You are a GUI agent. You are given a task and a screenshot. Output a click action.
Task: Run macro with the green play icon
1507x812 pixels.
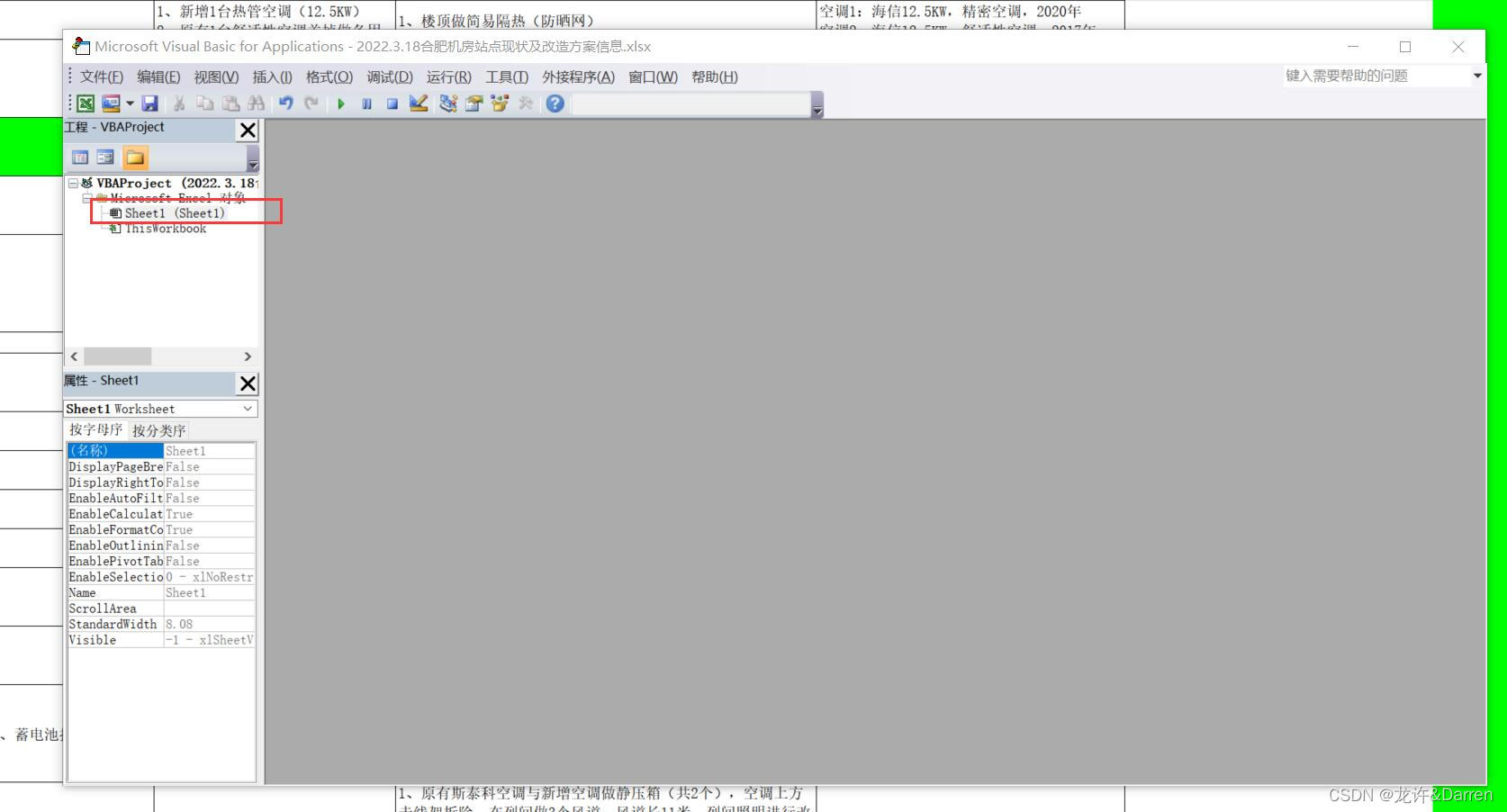coord(341,104)
